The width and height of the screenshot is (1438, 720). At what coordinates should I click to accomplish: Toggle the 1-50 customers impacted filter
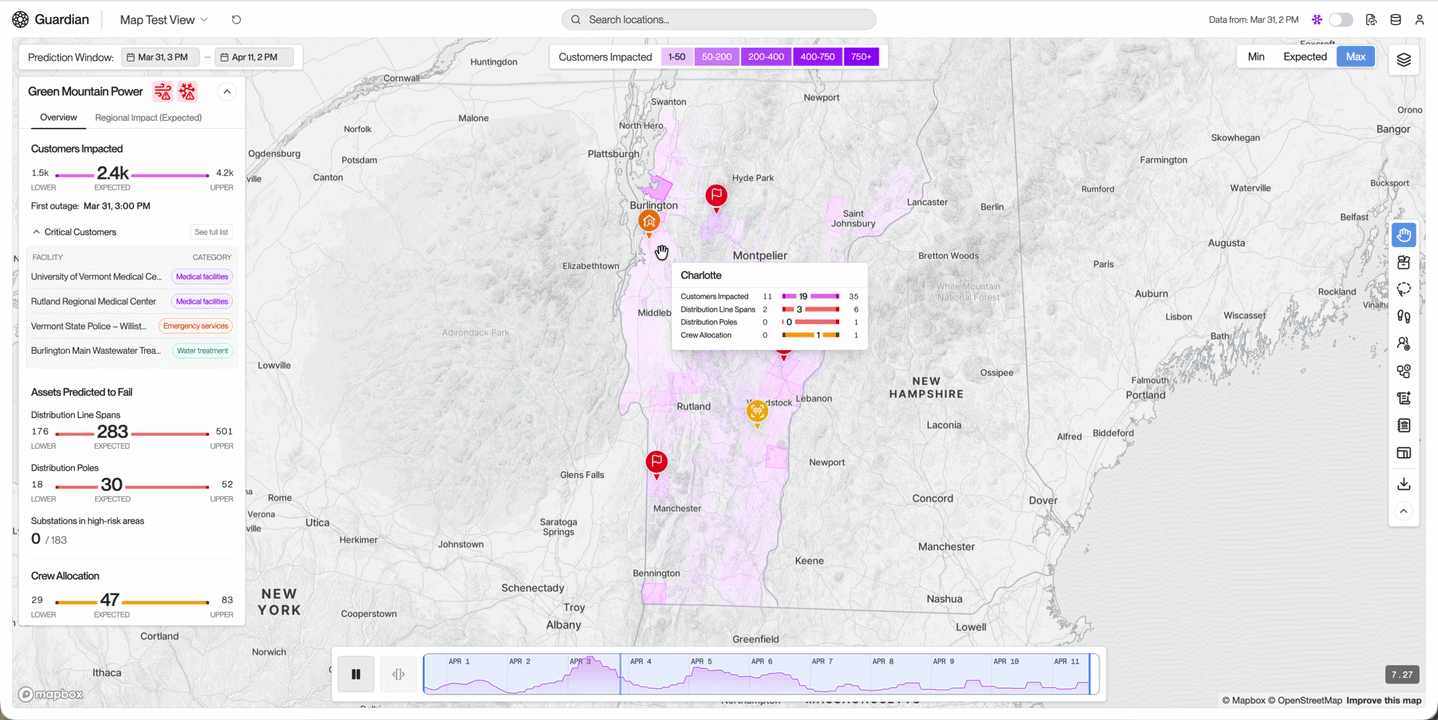pos(677,57)
